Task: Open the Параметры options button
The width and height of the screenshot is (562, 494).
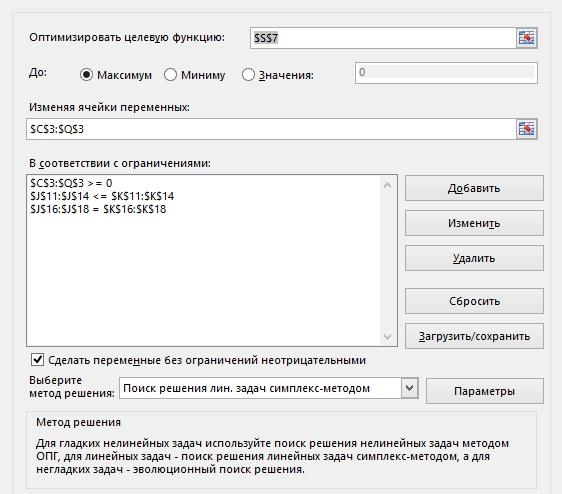Action: point(485,391)
